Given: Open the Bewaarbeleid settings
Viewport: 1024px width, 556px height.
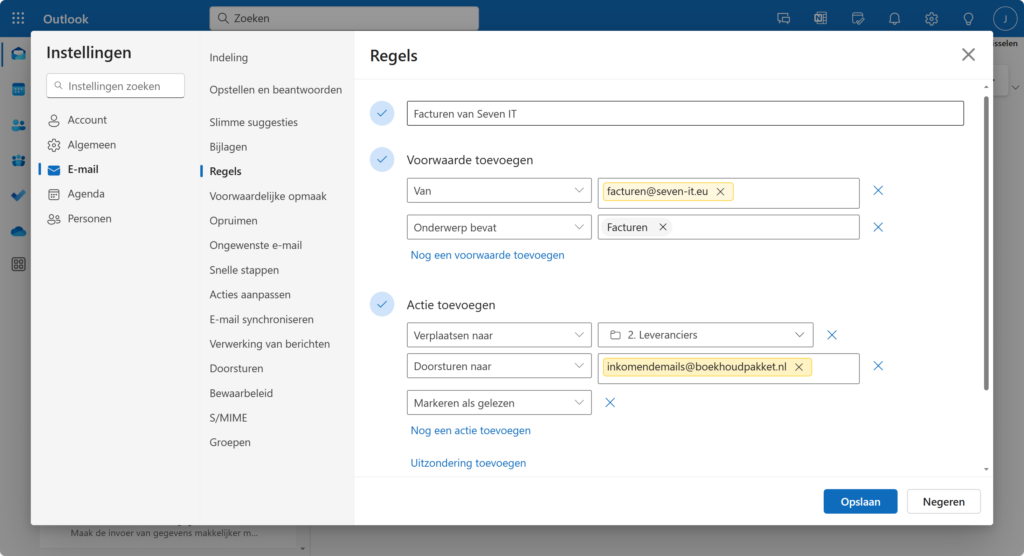Looking at the screenshot, I should coord(241,393).
